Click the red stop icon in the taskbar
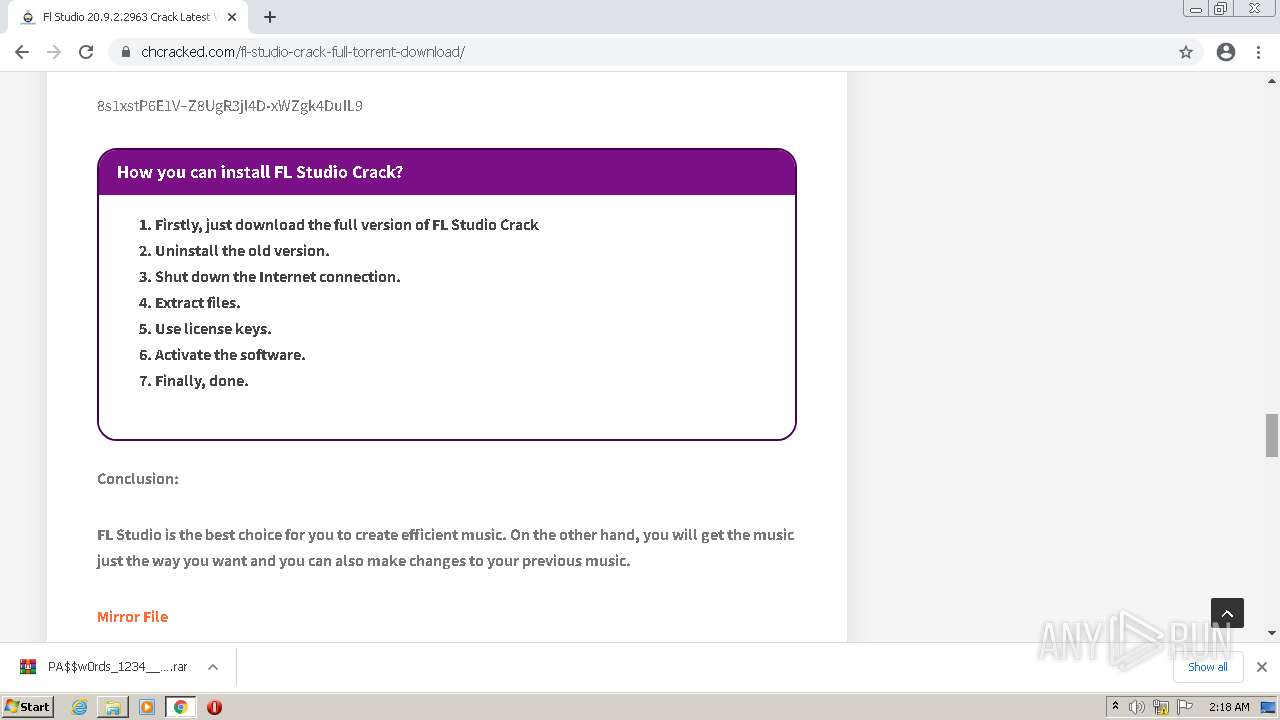Image resolution: width=1280 pixels, height=720 pixels. [214, 707]
